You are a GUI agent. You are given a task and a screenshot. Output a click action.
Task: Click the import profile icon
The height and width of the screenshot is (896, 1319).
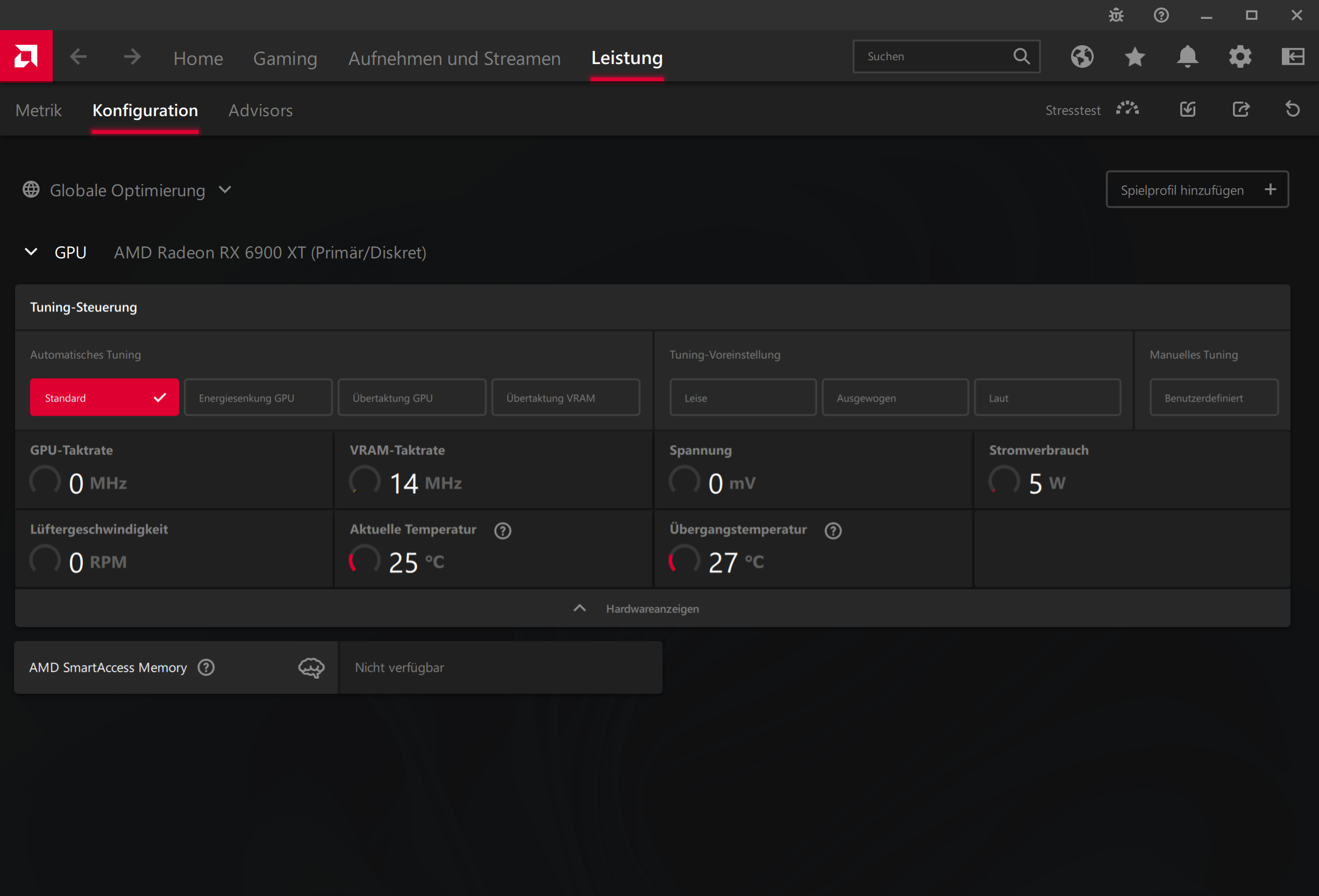coord(1188,109)
